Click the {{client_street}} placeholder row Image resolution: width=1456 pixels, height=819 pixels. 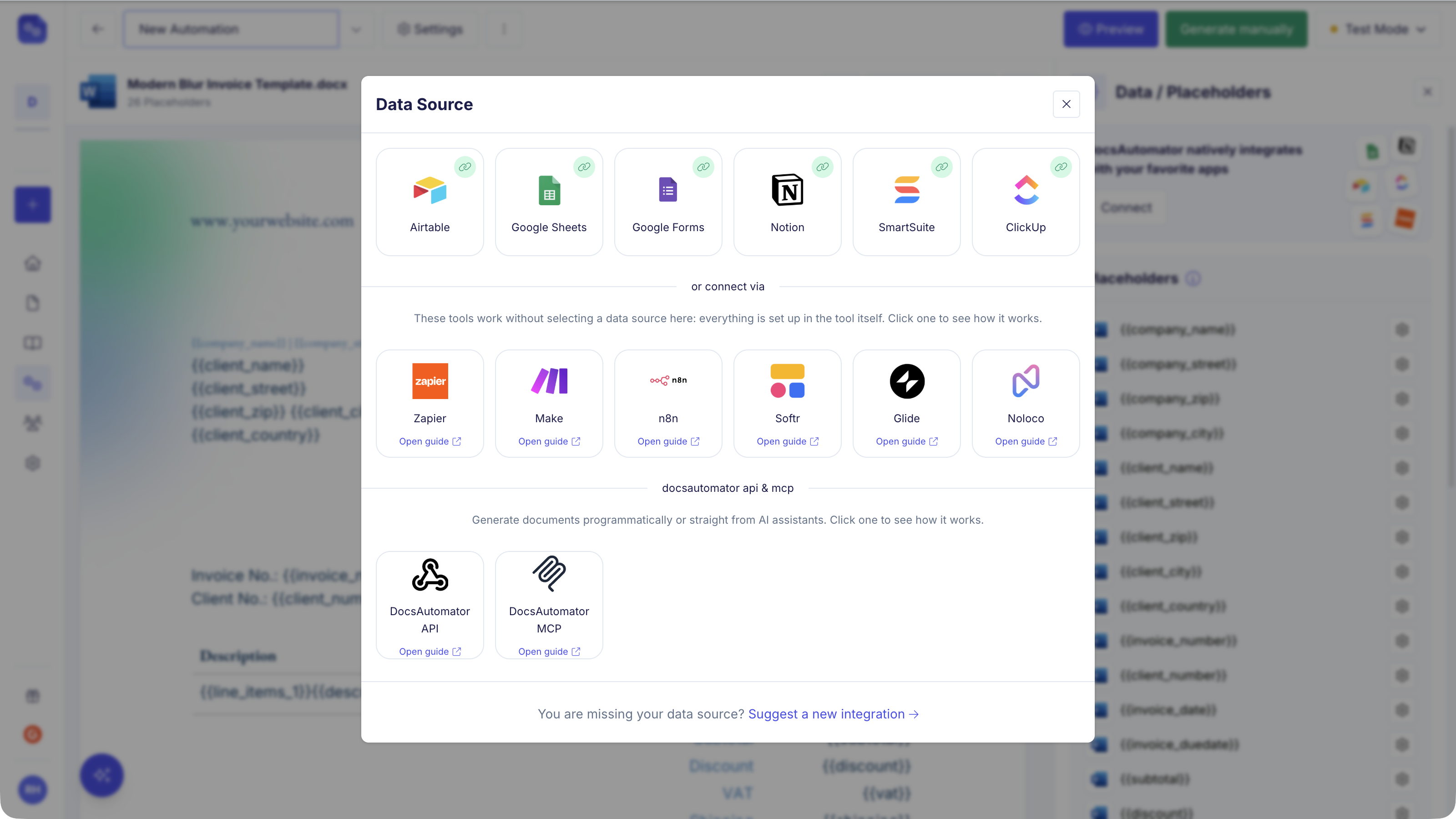(1251, 502)
